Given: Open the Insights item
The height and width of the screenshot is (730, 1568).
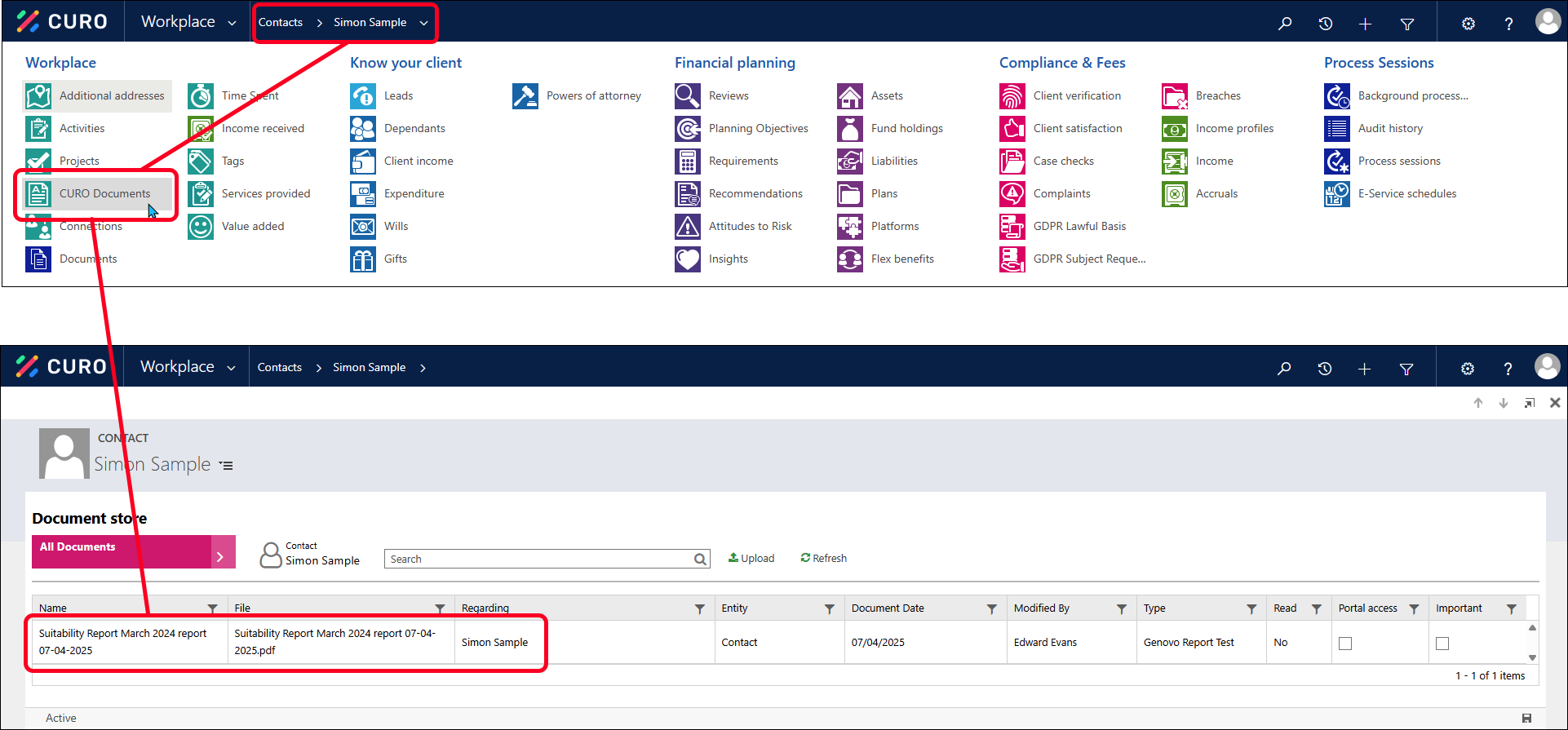Looking at the screenshot, I should click(x=711, y=259).
